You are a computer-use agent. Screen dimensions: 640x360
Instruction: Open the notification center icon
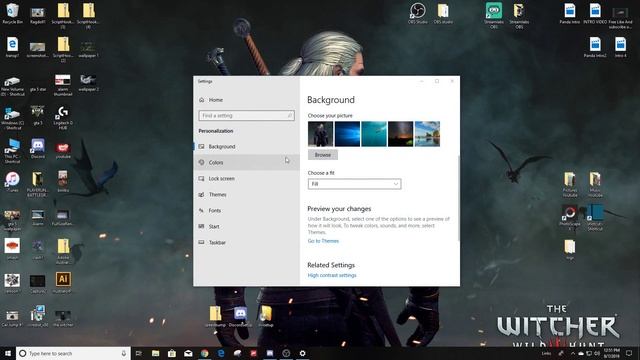[629, 353]
